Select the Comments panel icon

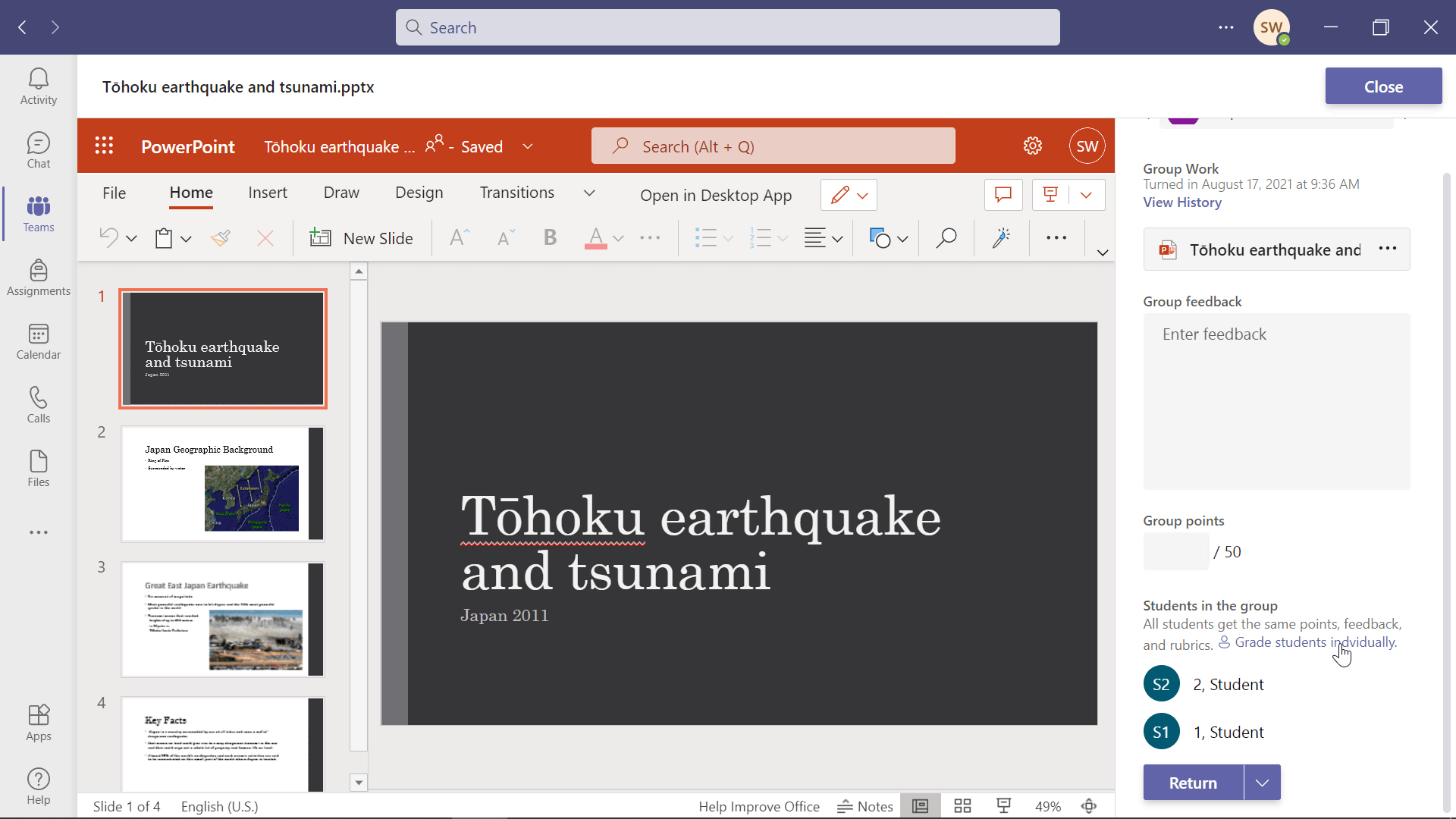click(1003, 195)
